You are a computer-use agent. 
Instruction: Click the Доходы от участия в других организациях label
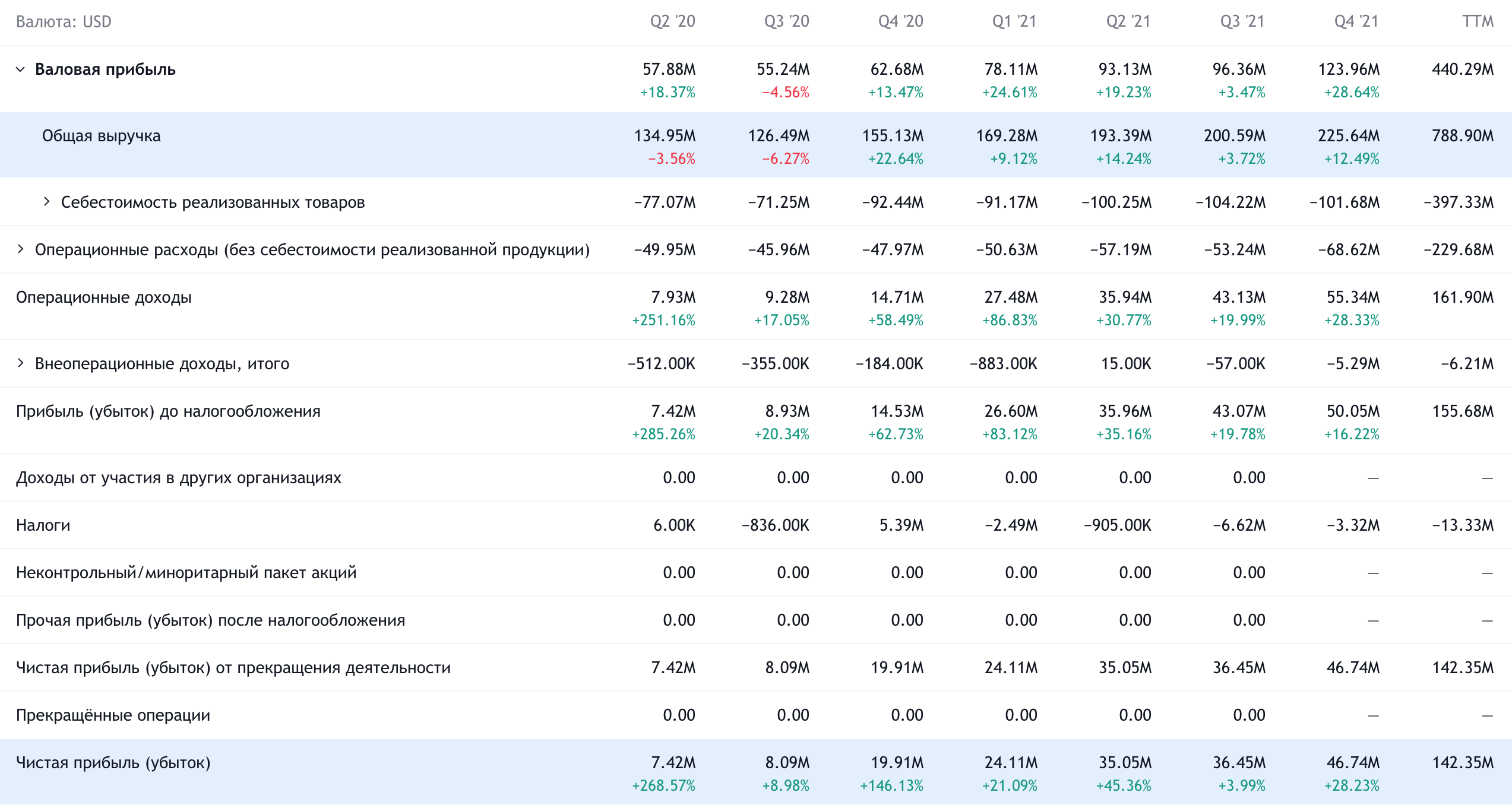tap(179, 478)
